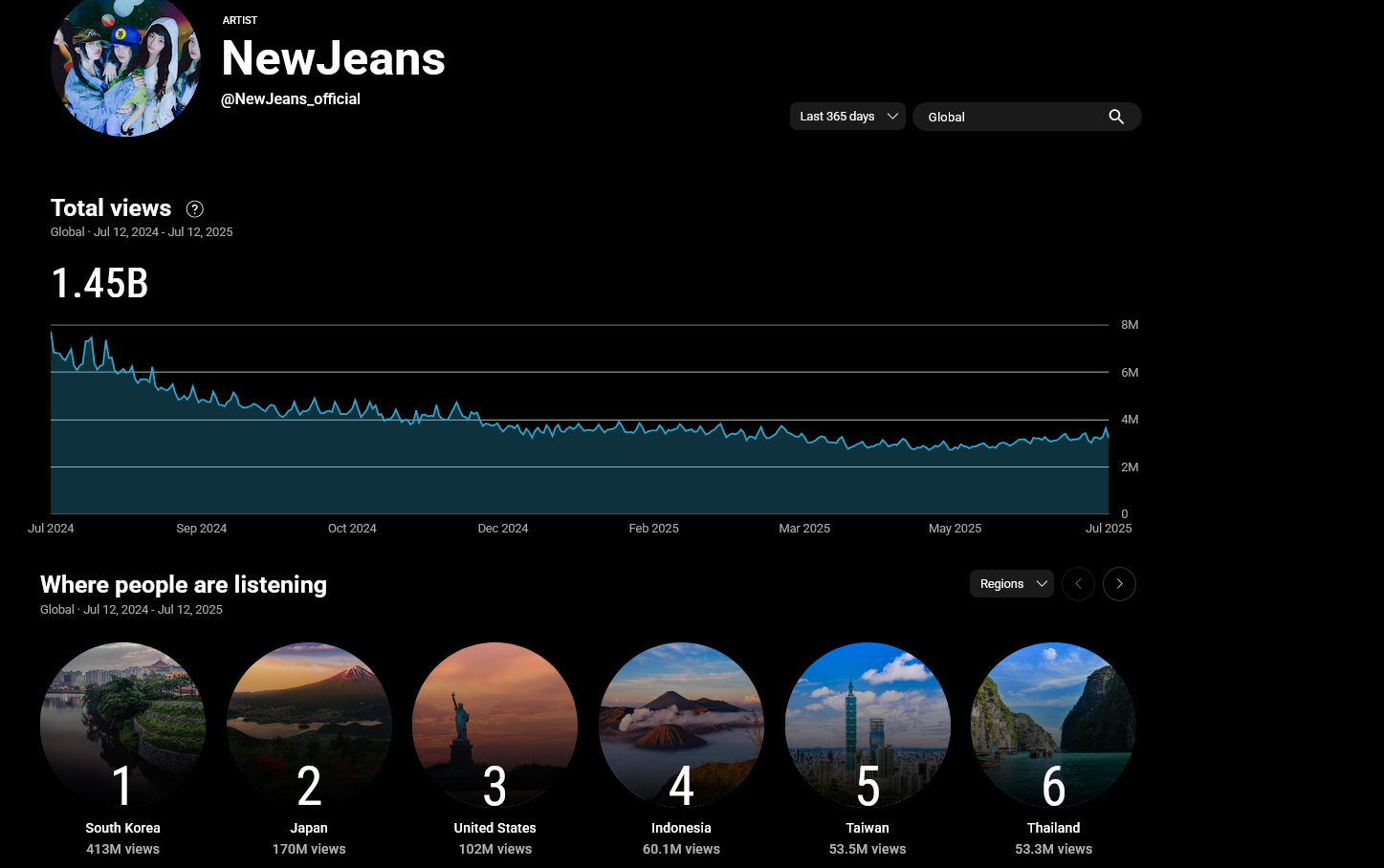Image resolution: width=1384 pixels, height=868 pixels.
Task: Select the South Korea region thumbnail
Action: tap(122, 725)
